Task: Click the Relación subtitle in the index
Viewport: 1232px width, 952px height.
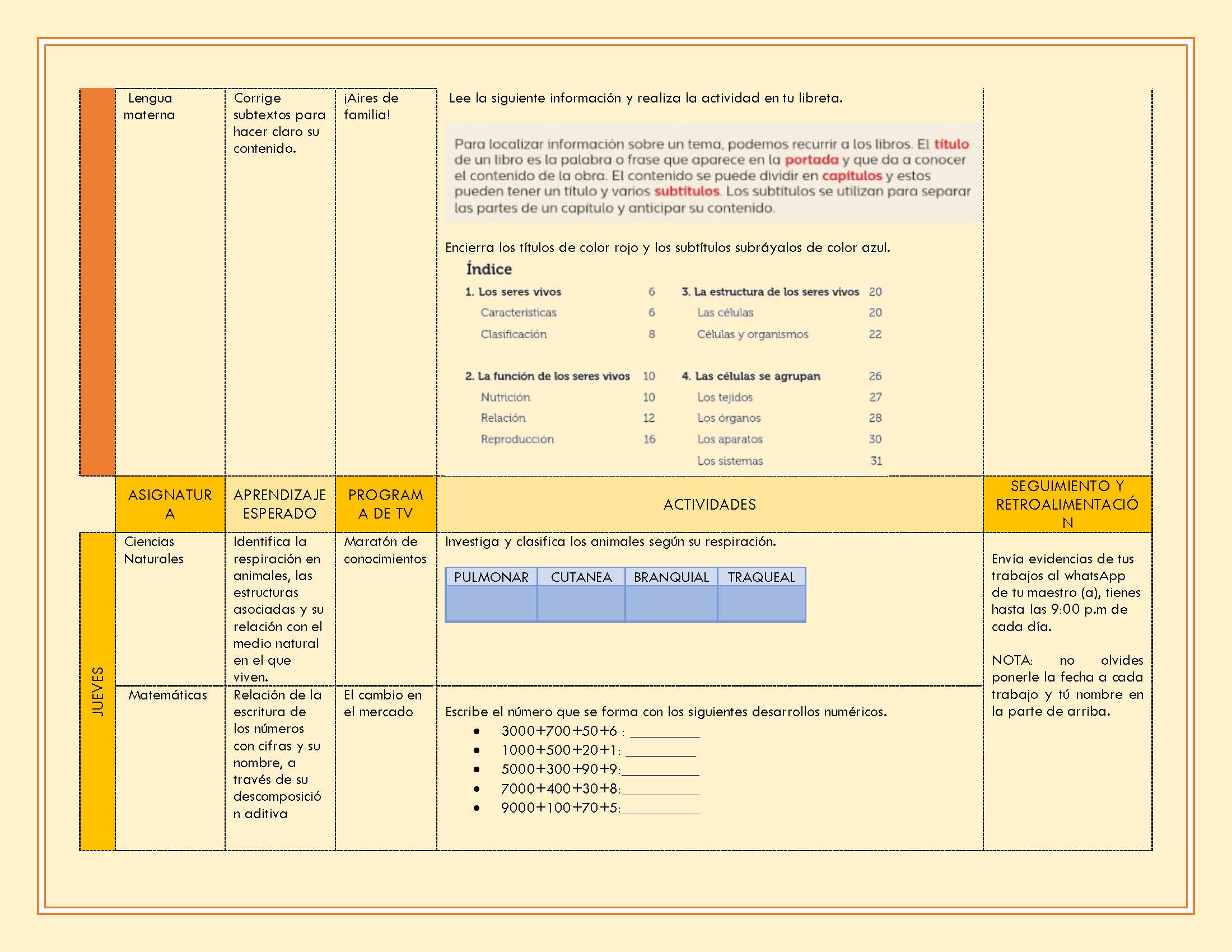Action: tap(503, 418)
